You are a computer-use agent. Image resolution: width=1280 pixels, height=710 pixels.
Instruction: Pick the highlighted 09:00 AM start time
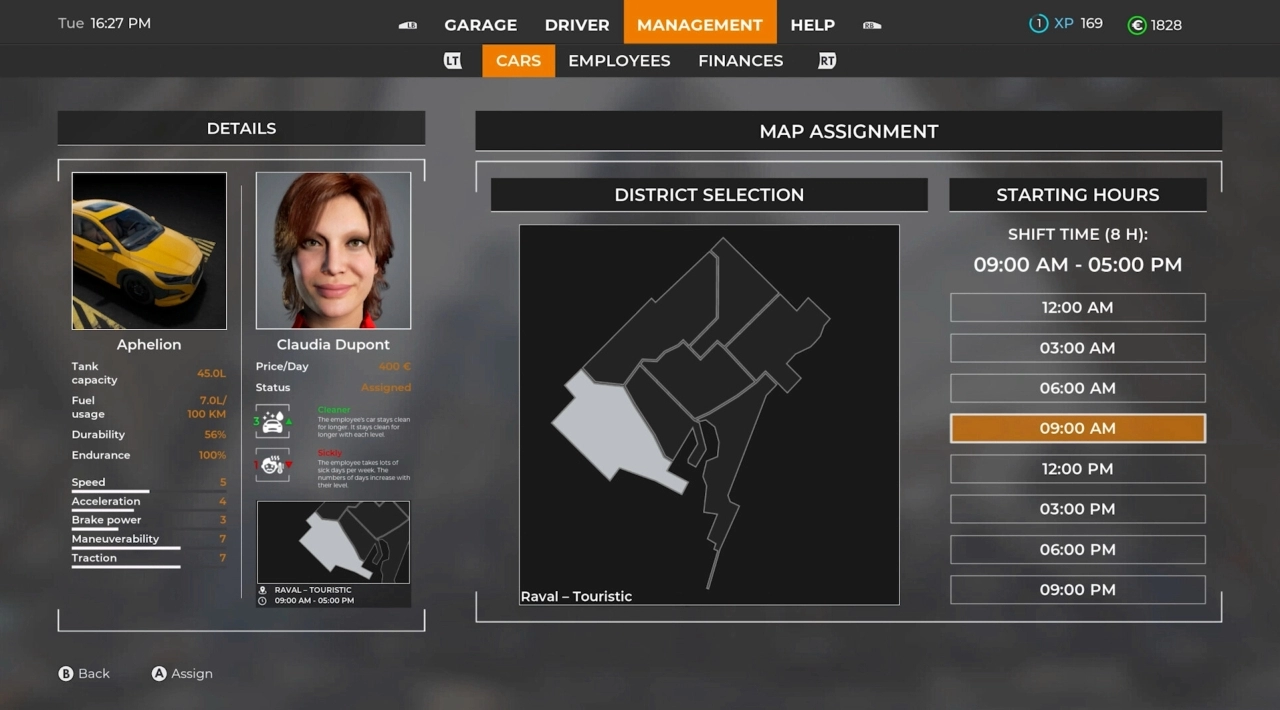[x=1077, y=428]
